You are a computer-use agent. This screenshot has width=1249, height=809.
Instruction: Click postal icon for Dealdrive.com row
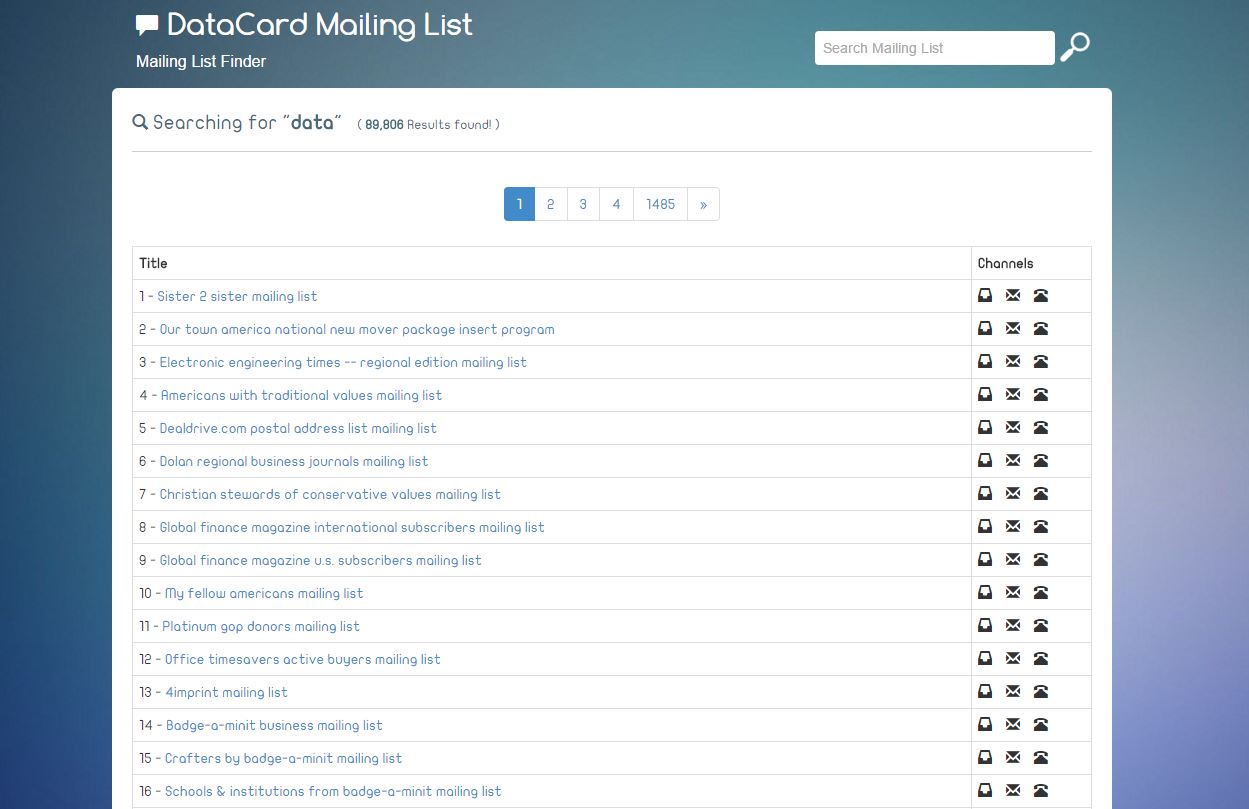click(x=985, y=427)
